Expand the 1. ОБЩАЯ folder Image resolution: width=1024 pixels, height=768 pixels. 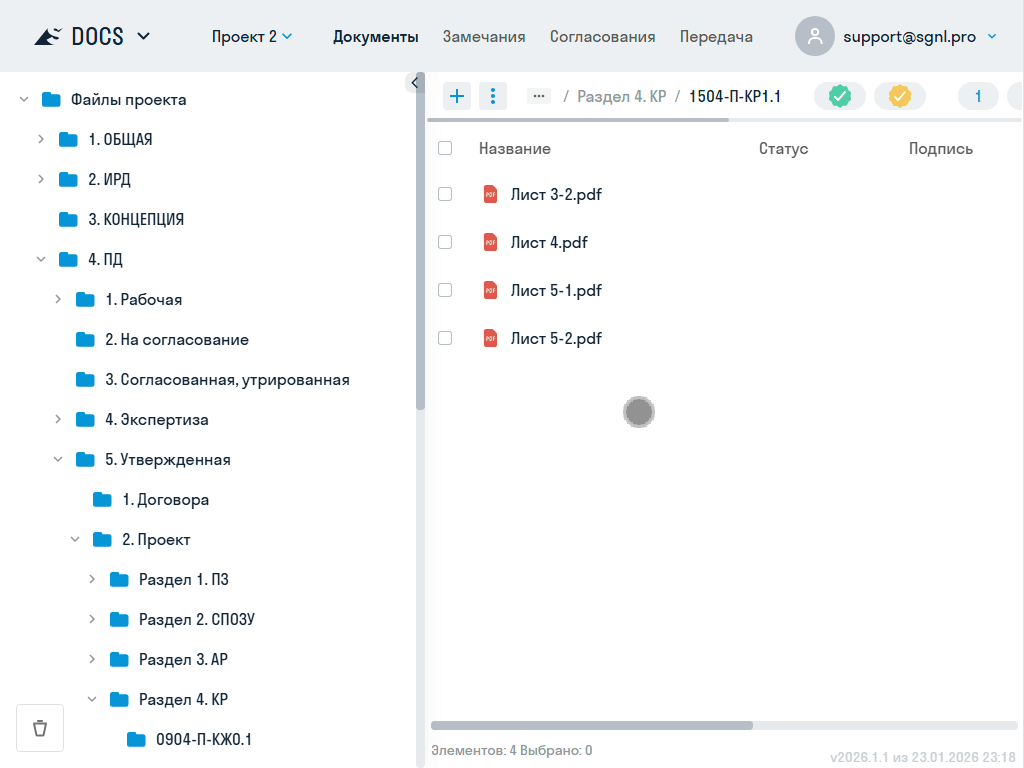pos(41,139)
